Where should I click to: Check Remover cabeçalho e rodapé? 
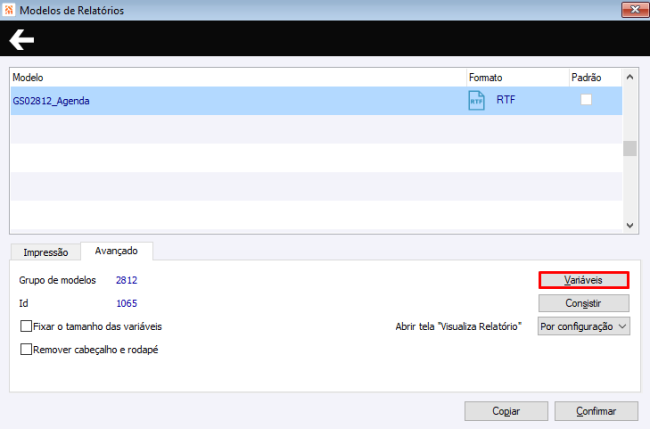click(x=26, y=349)
